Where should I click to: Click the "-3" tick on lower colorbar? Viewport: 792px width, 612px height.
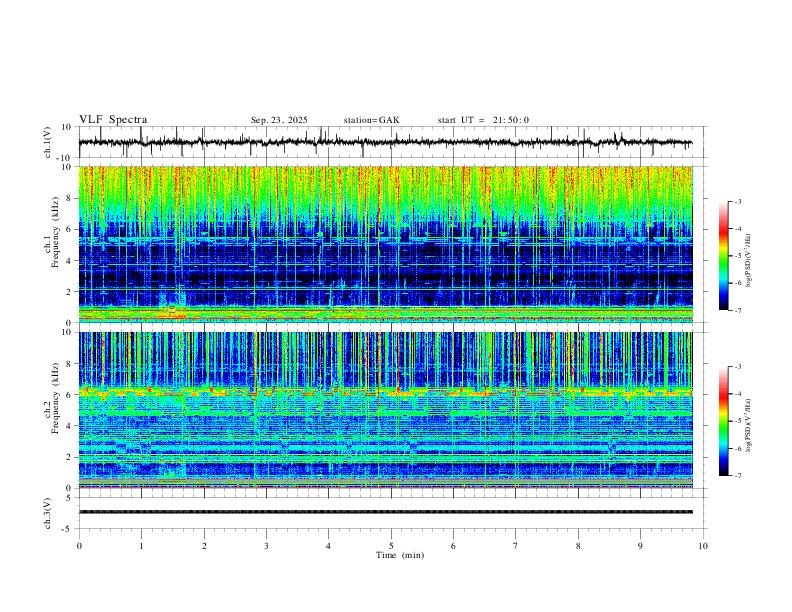738,367
